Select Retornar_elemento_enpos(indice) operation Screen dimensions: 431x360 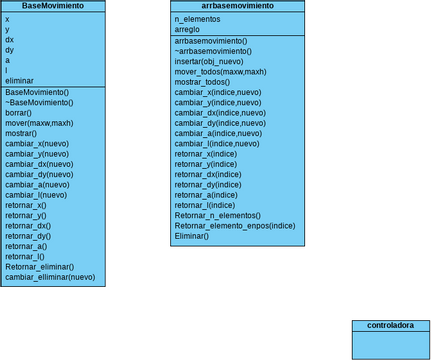(x=235, y=226)
